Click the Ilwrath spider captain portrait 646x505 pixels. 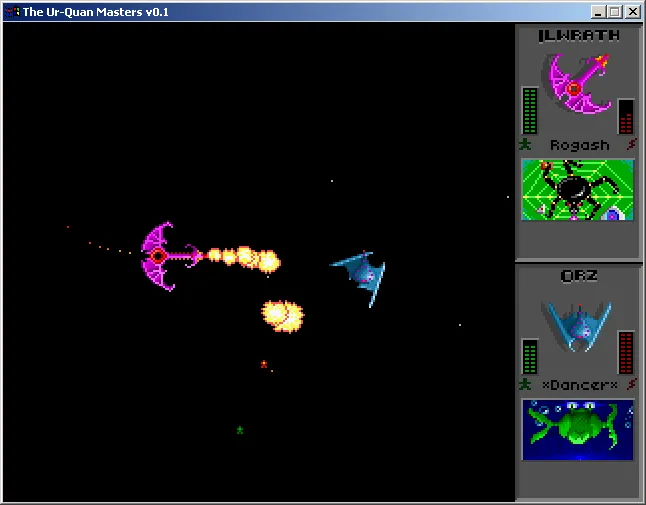tap(578, 190)
